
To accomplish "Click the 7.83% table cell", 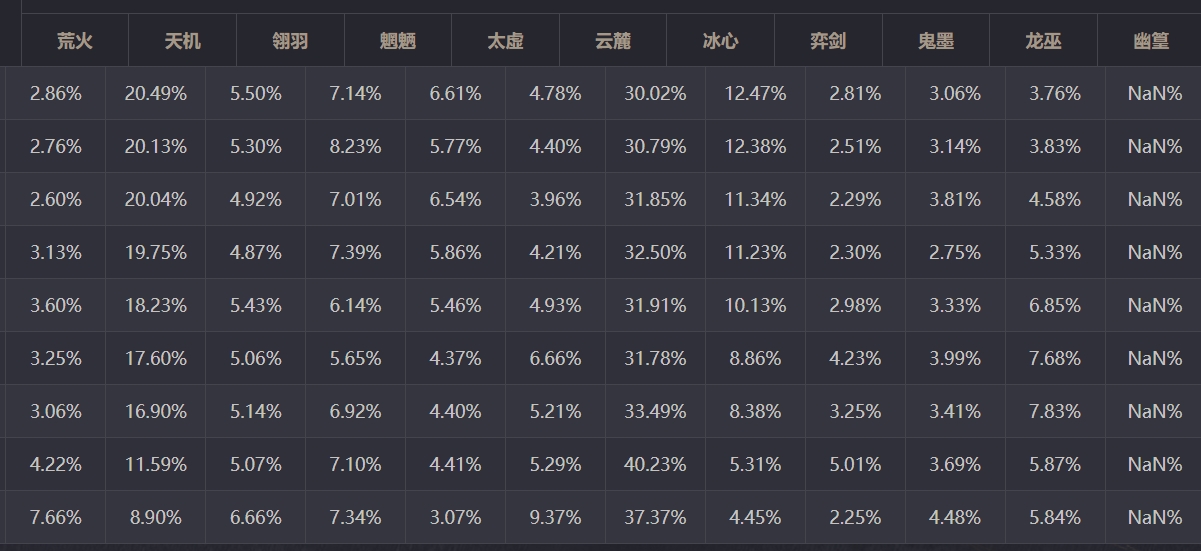I will tap(1056, 411).
